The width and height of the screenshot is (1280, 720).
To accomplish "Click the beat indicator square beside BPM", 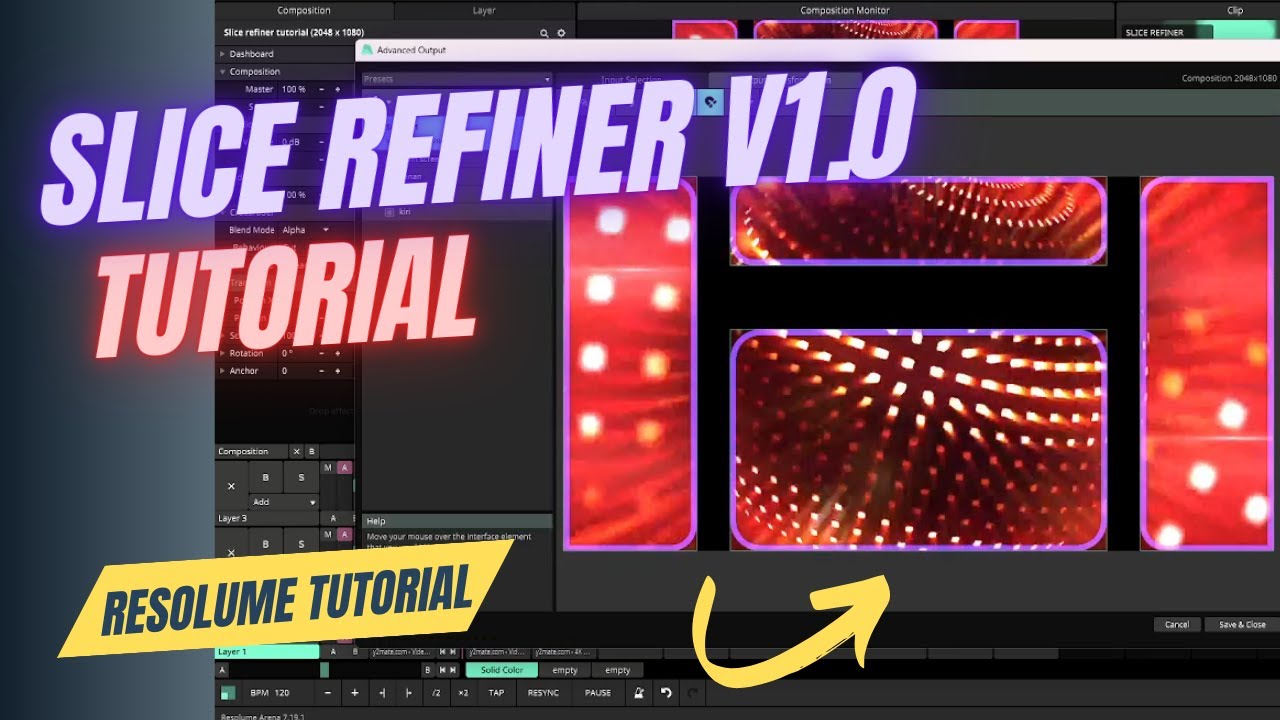I will coord(228,692).
